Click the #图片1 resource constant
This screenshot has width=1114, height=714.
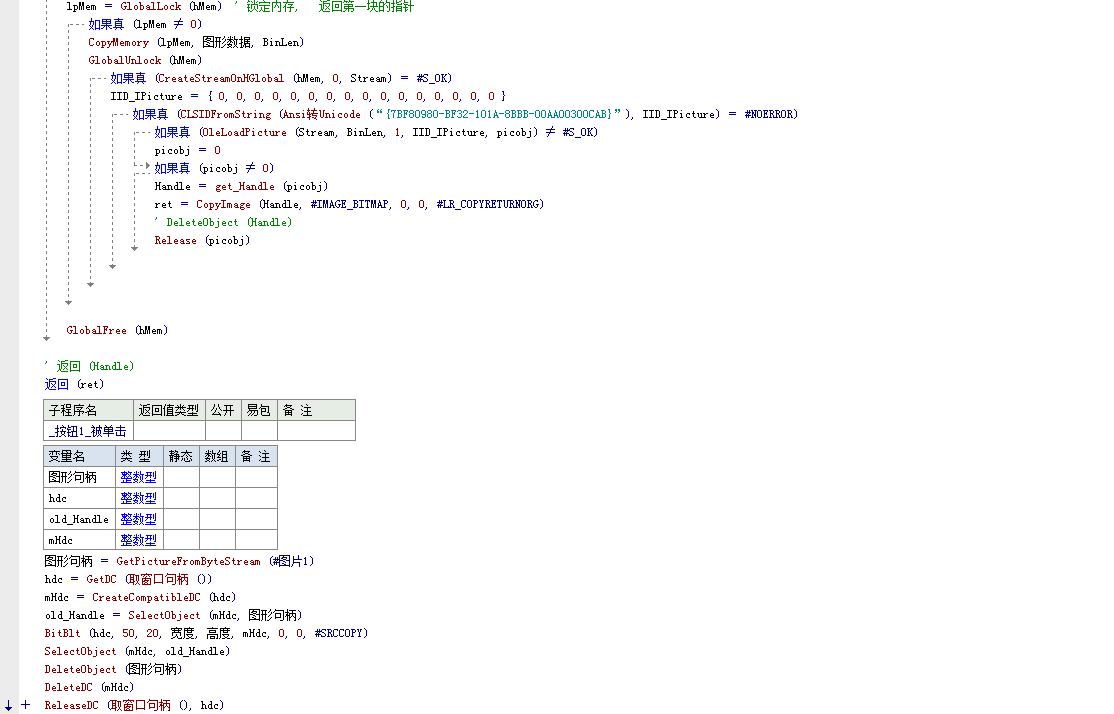point(291,561)
